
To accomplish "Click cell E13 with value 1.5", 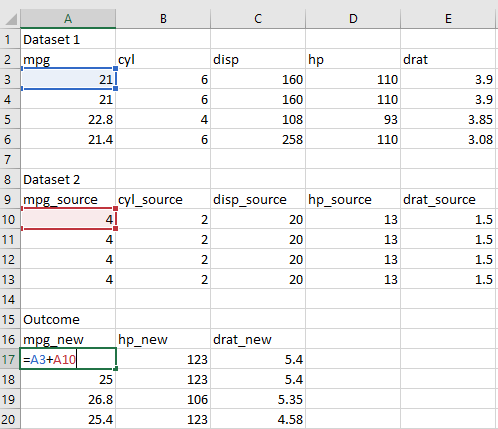I will pyautogui.click(x=448, y=279).
